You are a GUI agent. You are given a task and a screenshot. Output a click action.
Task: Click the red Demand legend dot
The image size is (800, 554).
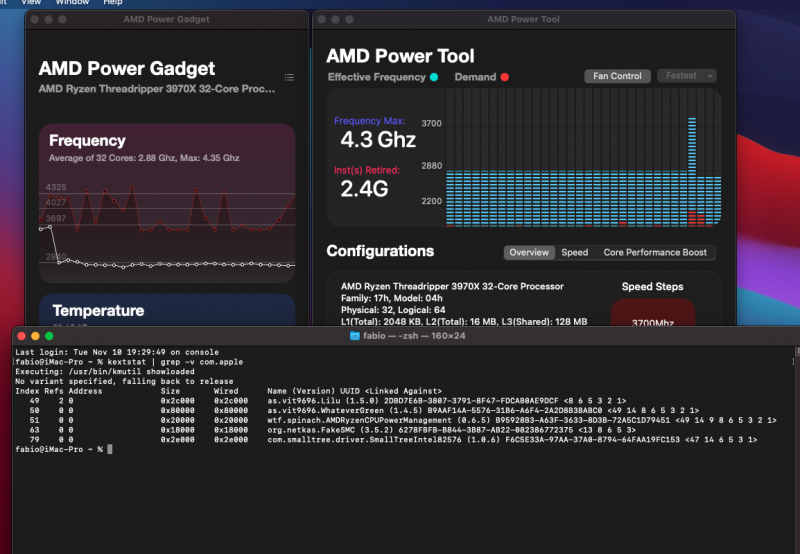[x=504, y=77]
